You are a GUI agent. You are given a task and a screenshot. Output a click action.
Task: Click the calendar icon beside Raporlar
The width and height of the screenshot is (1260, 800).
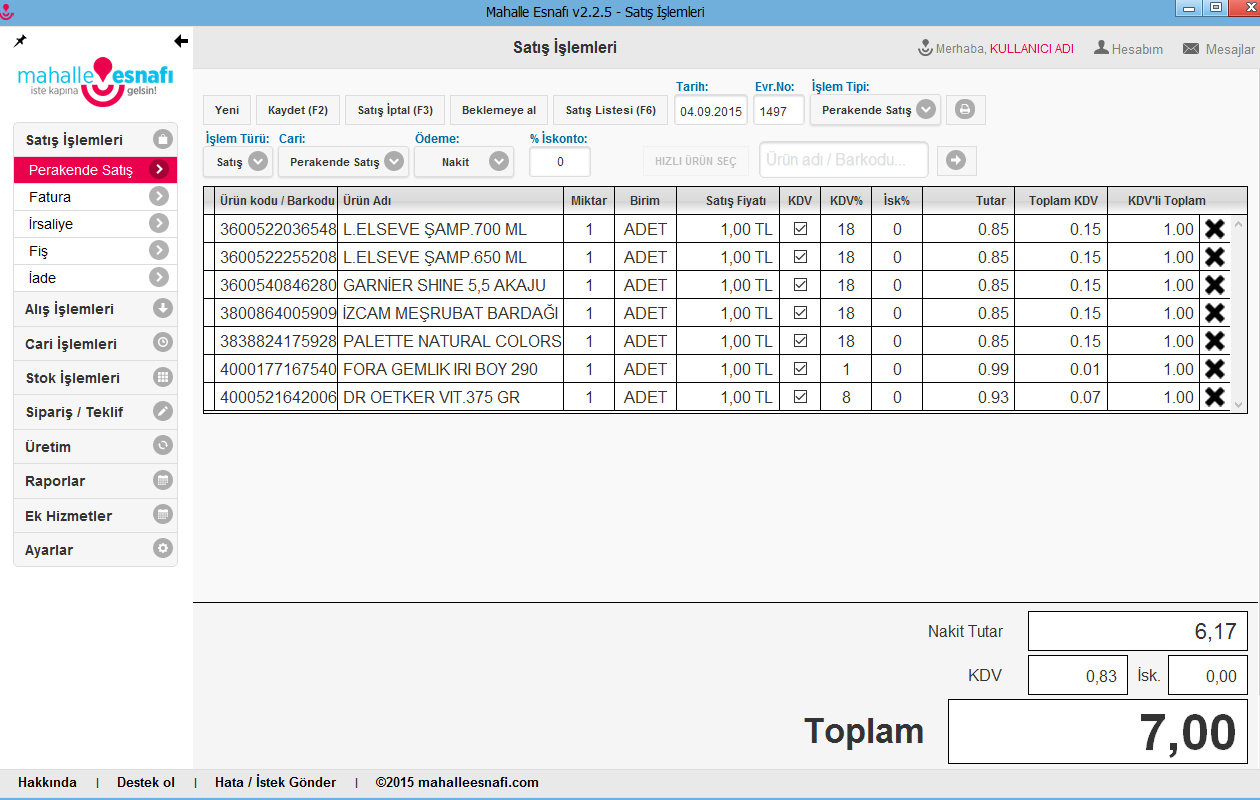click(x=163, y=480)
